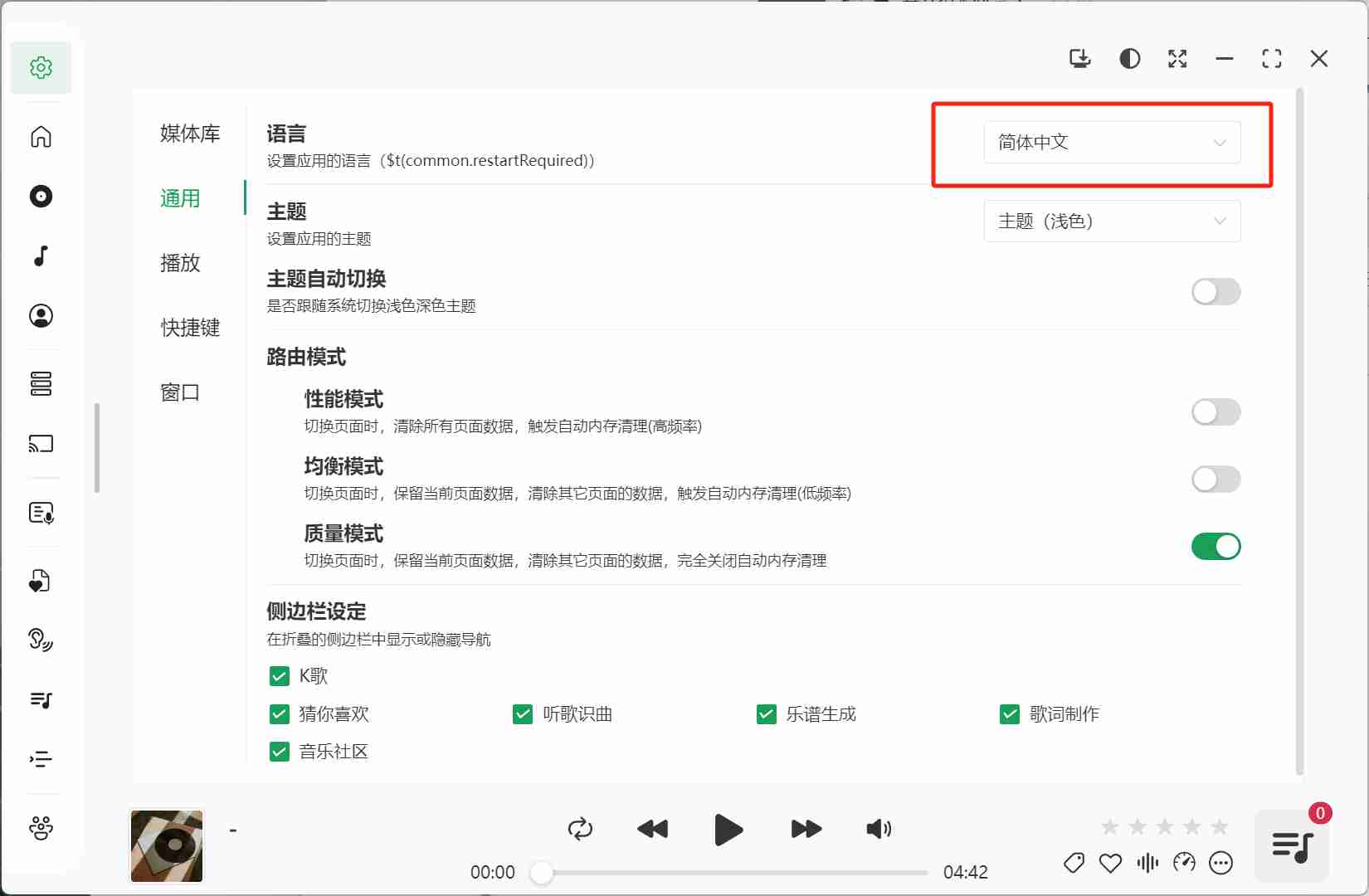Uncheck the 听歌识曲 checkbox

(x=523, y=714)
